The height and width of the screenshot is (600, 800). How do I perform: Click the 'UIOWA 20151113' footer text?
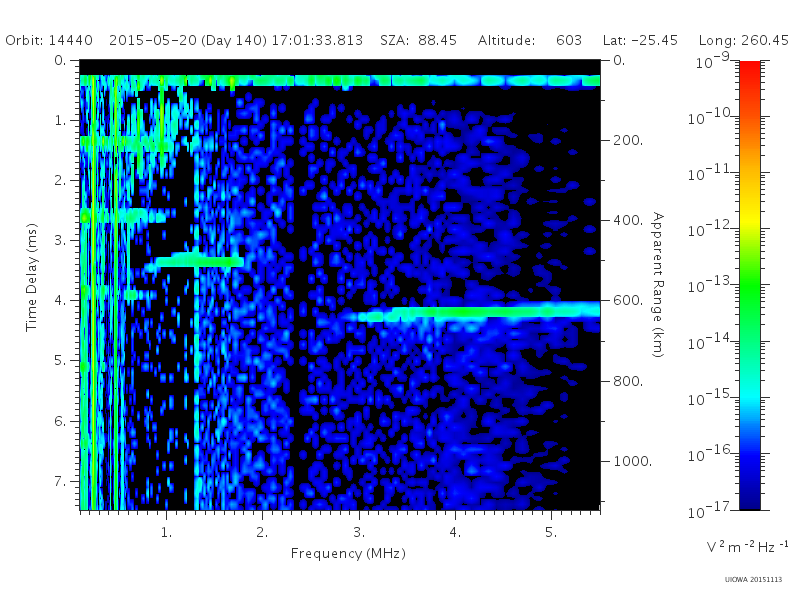pos(753,580)
